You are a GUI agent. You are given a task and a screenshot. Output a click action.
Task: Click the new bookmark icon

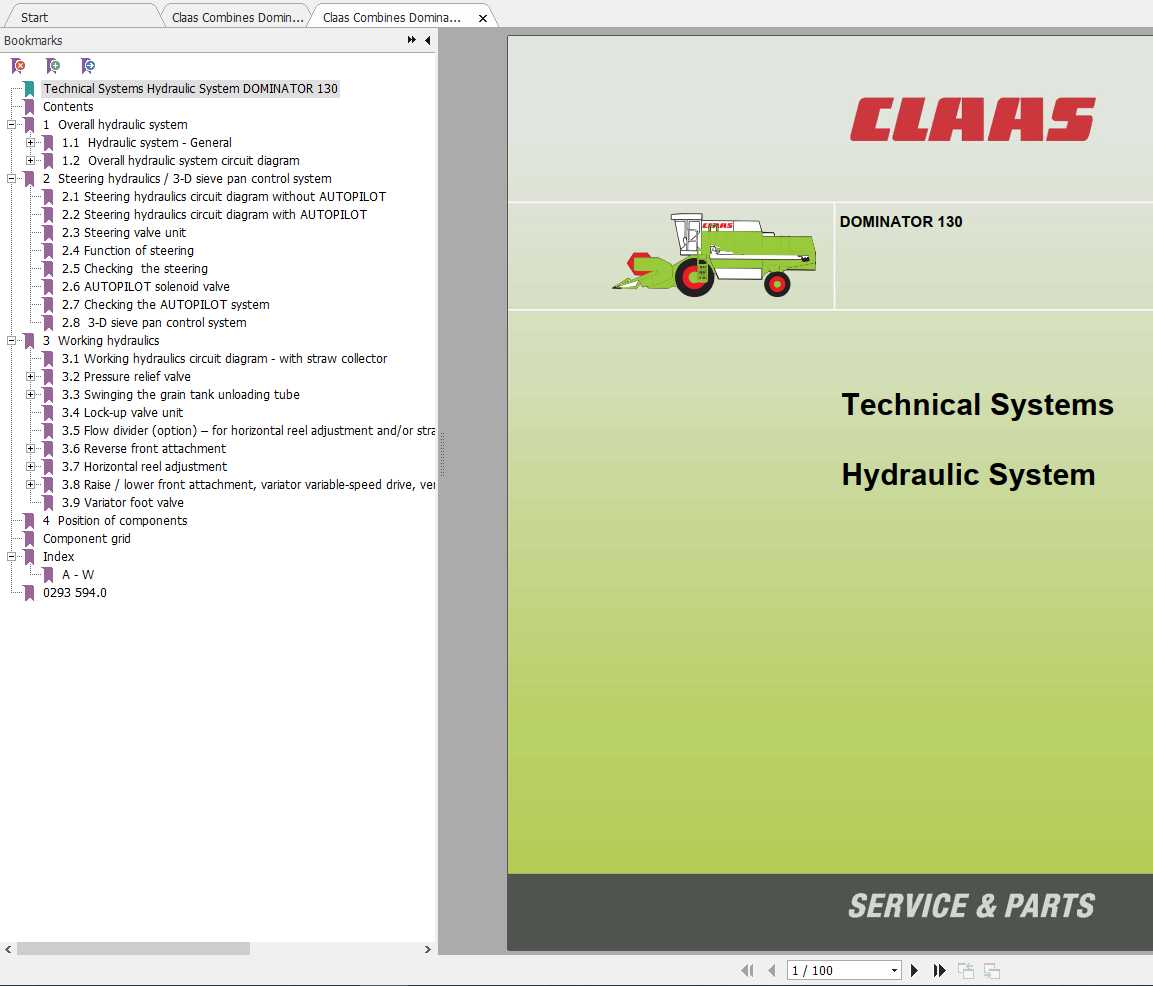(x=53, y=65)
